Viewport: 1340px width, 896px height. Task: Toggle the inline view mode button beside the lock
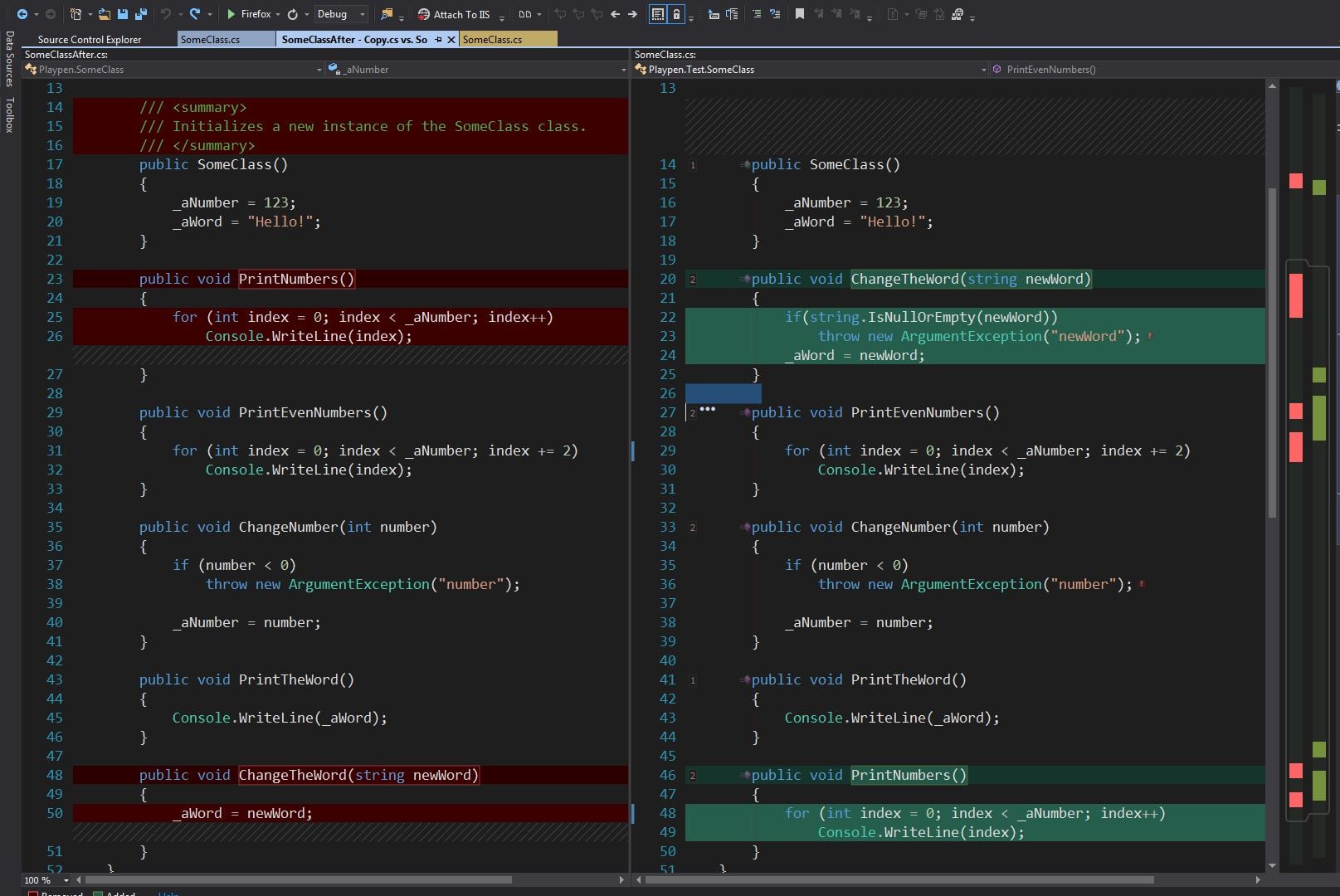(658, 14)
